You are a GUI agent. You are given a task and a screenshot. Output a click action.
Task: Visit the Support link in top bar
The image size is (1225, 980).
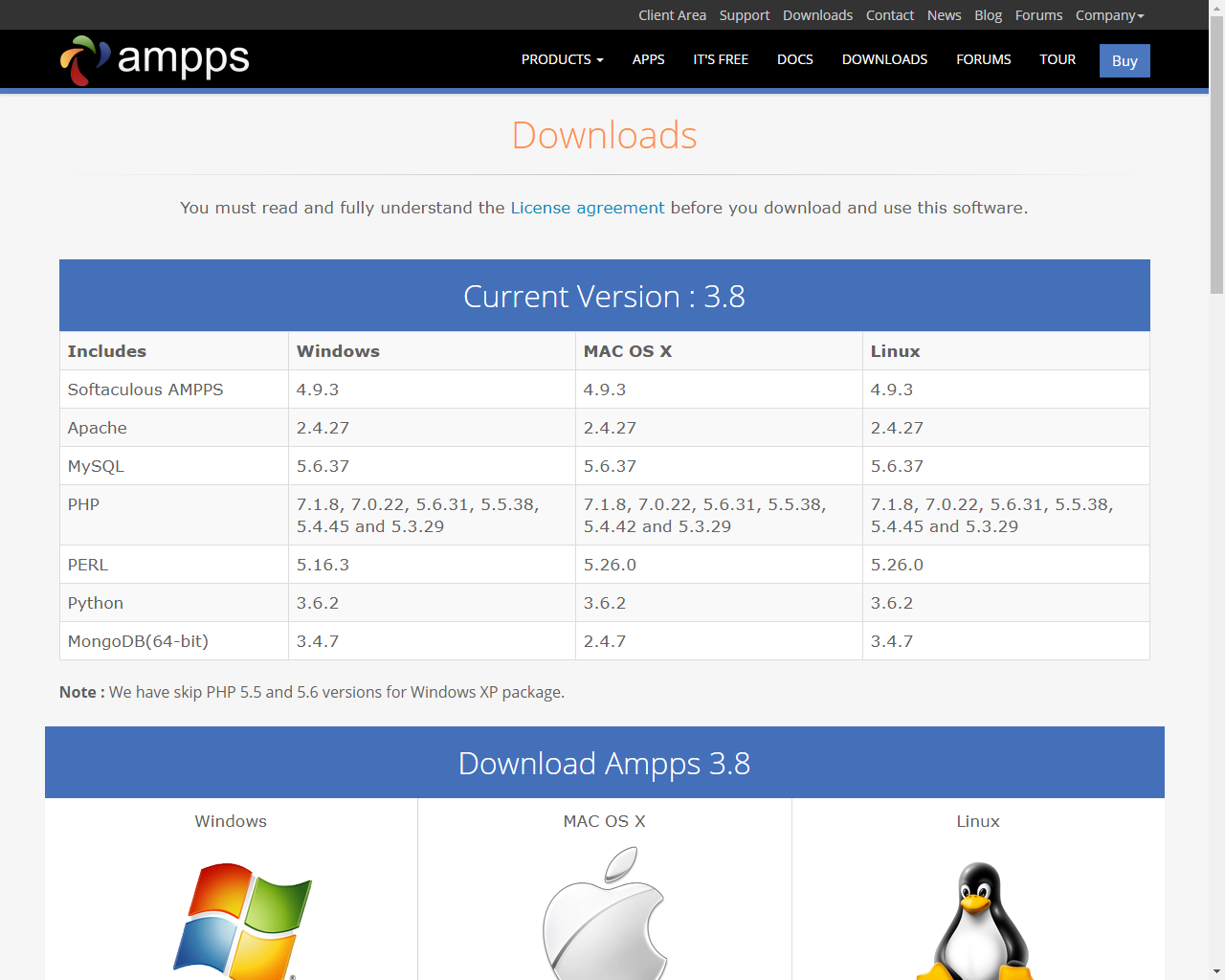coord(744,15)
